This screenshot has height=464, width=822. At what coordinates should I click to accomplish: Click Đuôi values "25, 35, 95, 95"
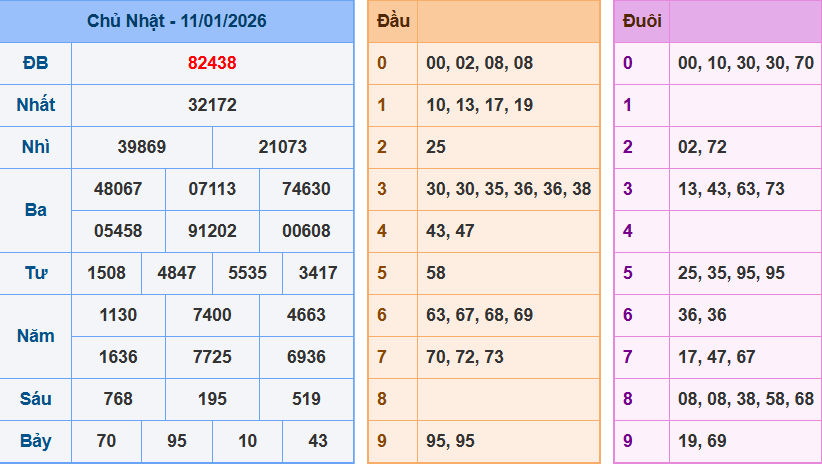click(731, 273)
